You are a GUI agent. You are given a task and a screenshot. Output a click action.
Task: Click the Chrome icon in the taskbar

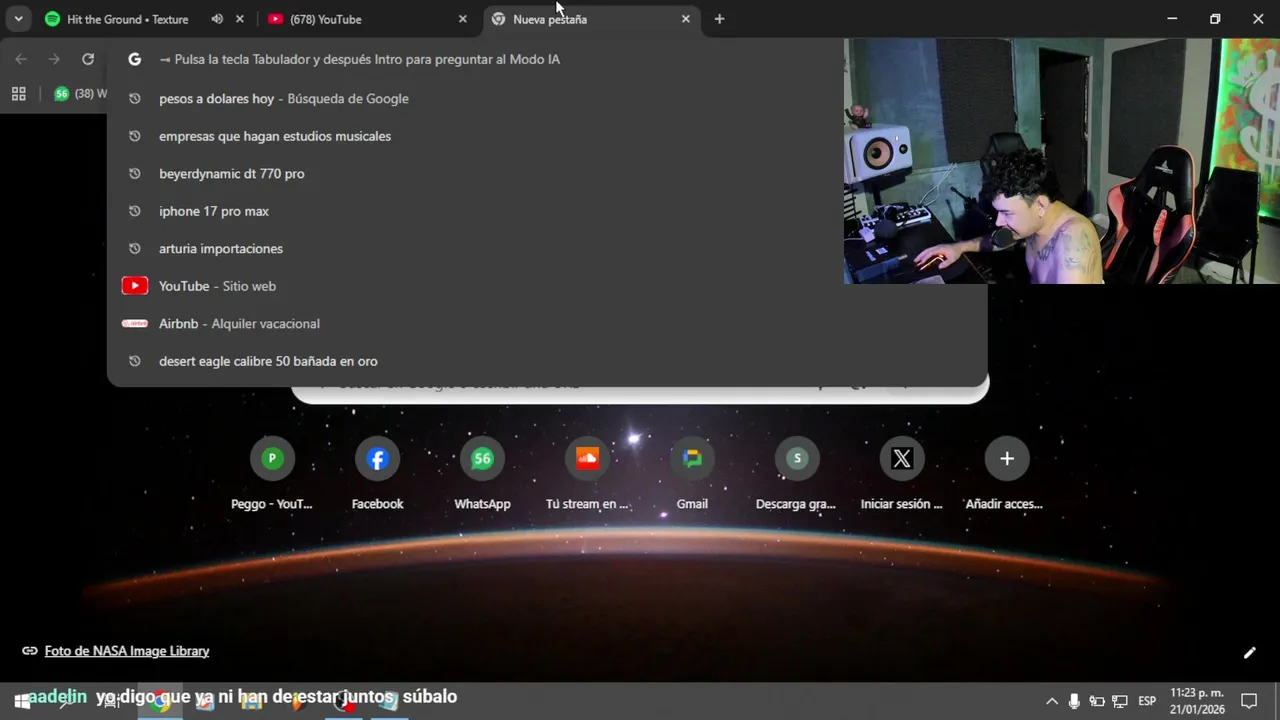pyautogui.click(x=160, y=701)
